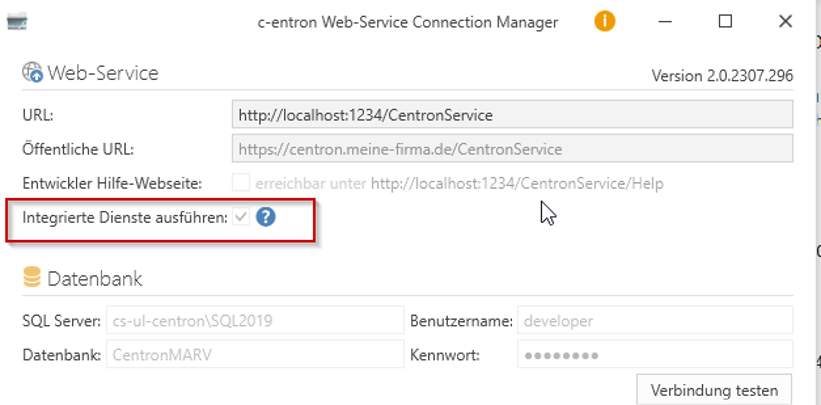This screenshot has width=821, height=405.
Task: Focus the Benutzername field
Action: tap(654, 321)
